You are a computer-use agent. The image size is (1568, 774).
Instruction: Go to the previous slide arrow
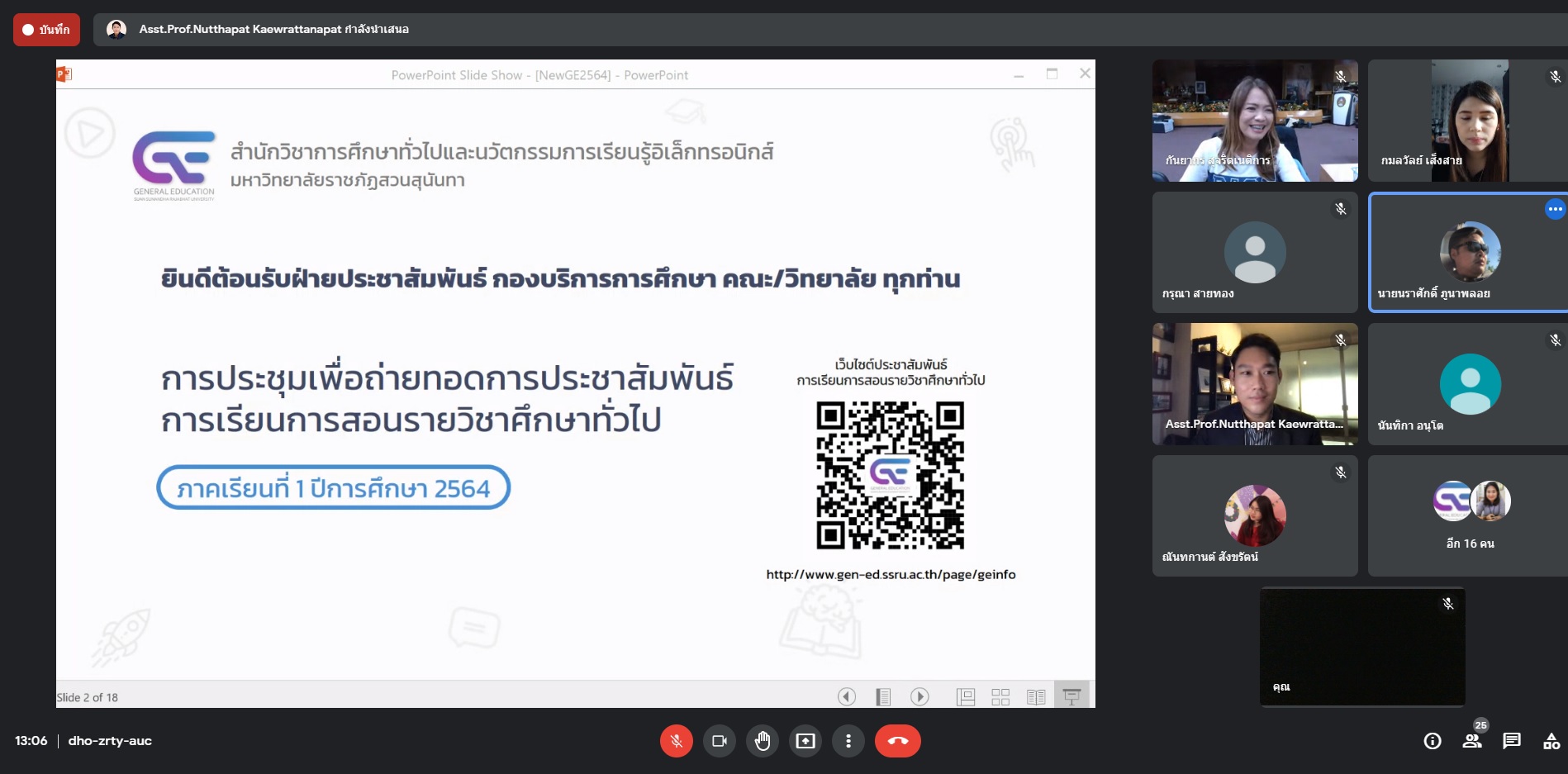pos(847,697)
